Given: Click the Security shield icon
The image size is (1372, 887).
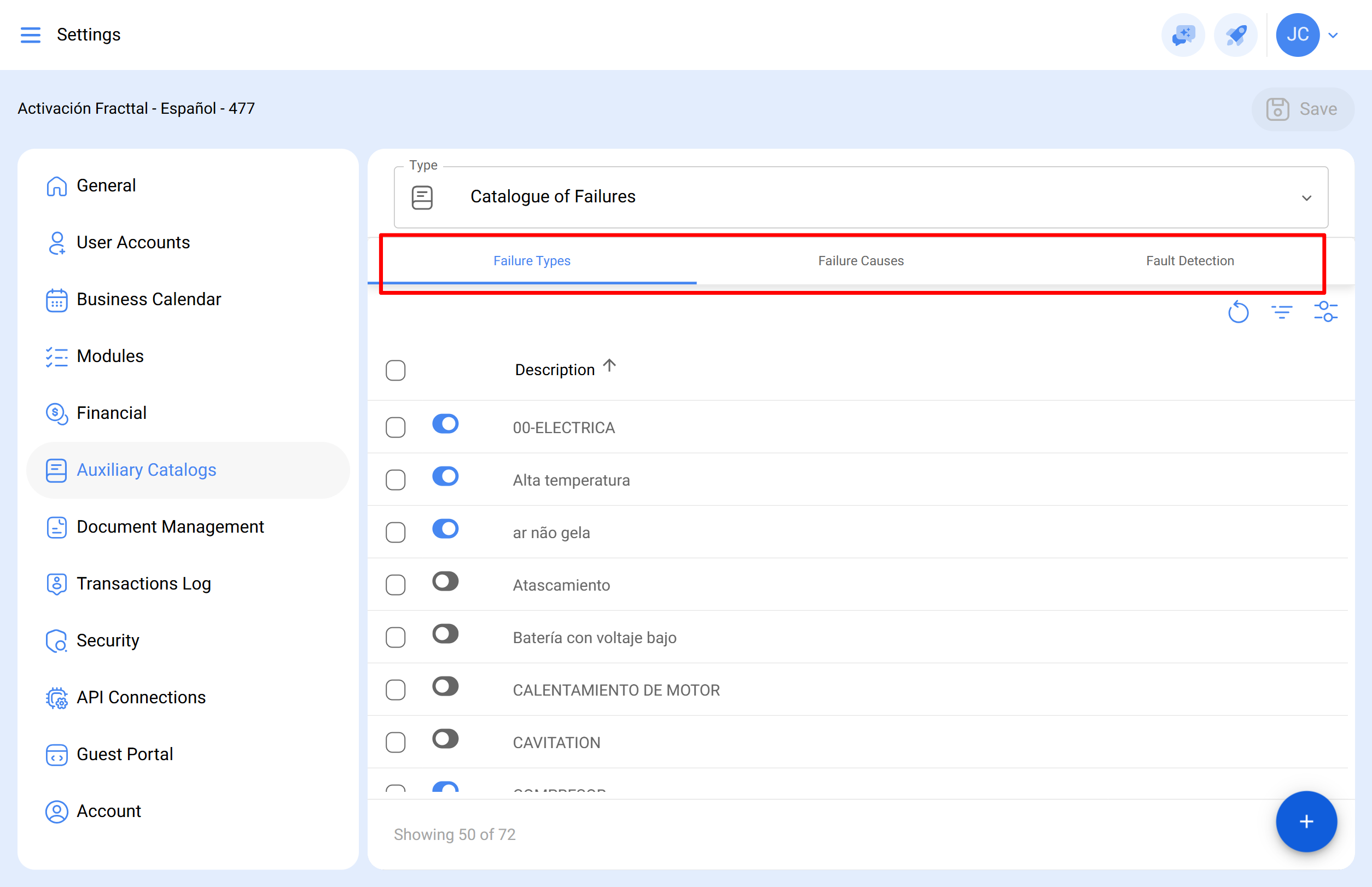Looking at the screenshot, I should [56, 640].
